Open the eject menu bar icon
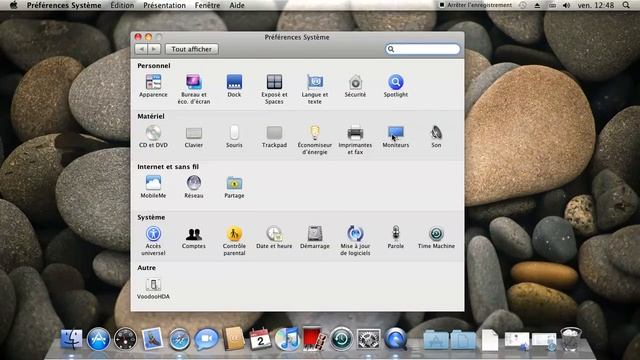The width and height of the screenshot is (640, 360). (537, 5)
